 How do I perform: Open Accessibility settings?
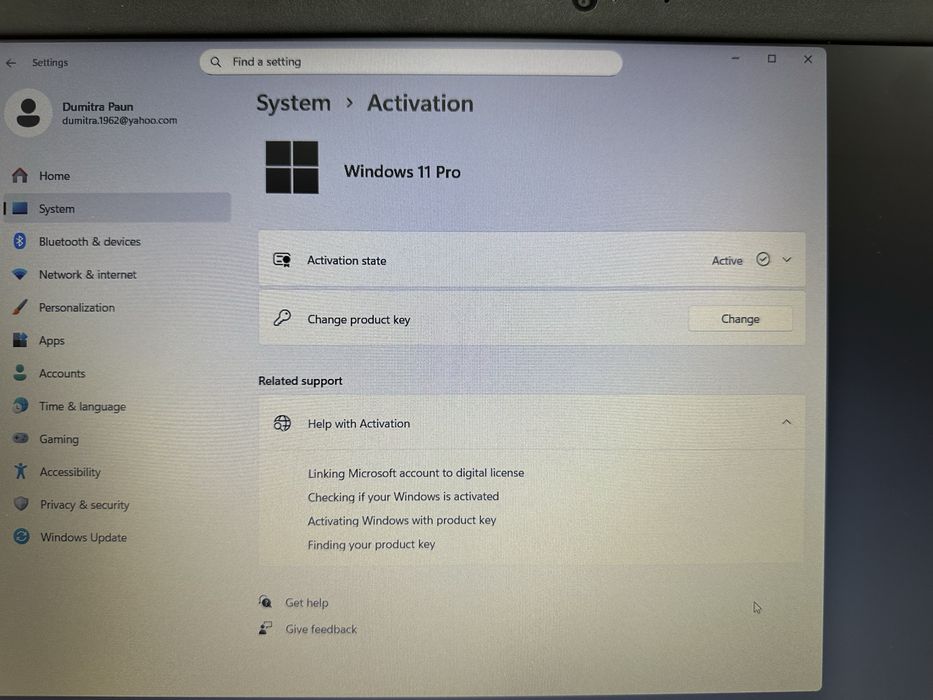pos(117,471)
